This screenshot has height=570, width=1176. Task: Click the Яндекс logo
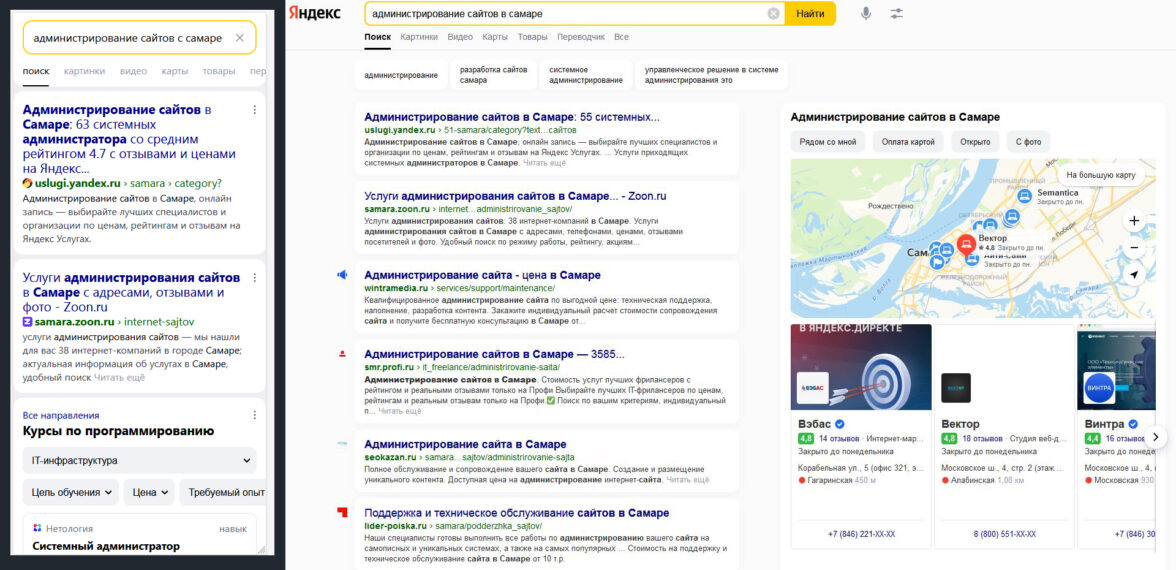315,13
